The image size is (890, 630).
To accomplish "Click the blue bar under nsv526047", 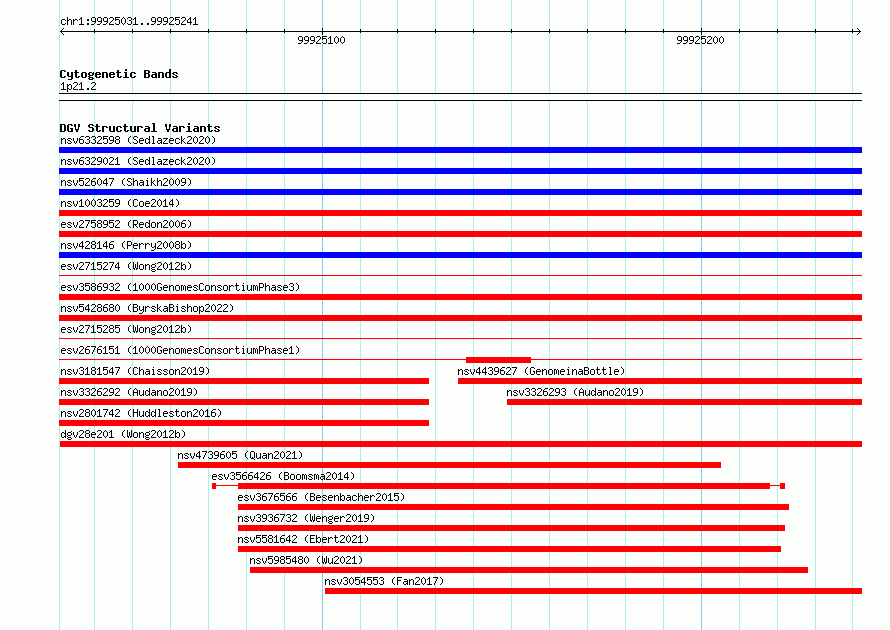I will coord(460,192).
